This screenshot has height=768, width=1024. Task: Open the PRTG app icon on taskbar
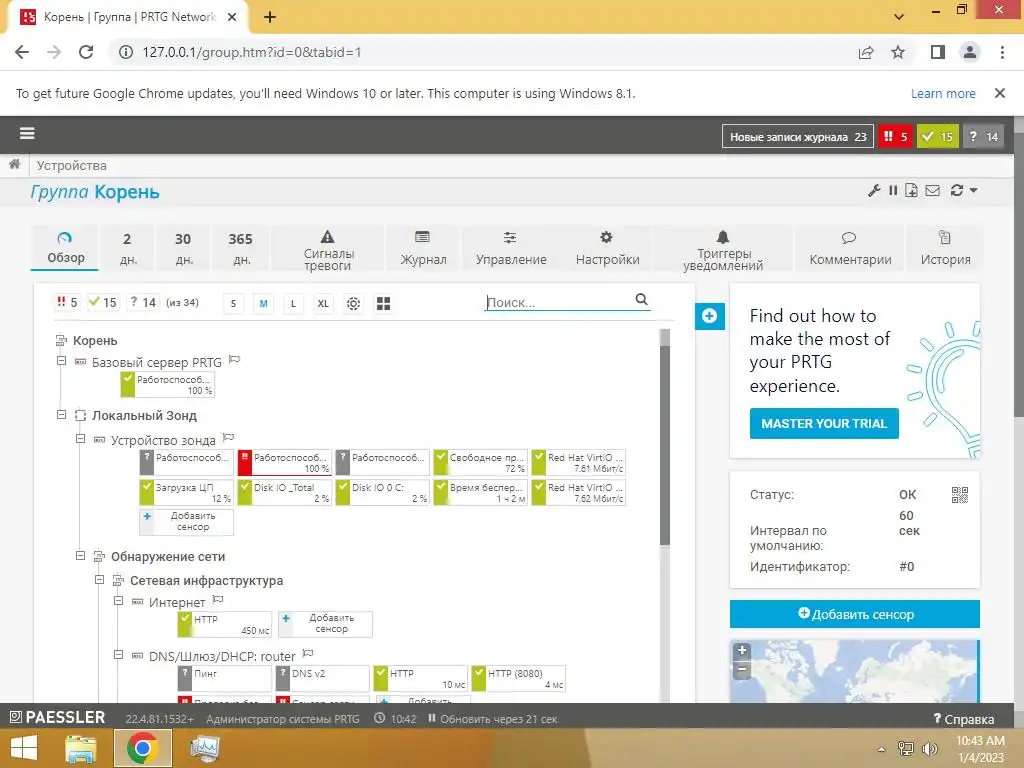click(204, 748)
